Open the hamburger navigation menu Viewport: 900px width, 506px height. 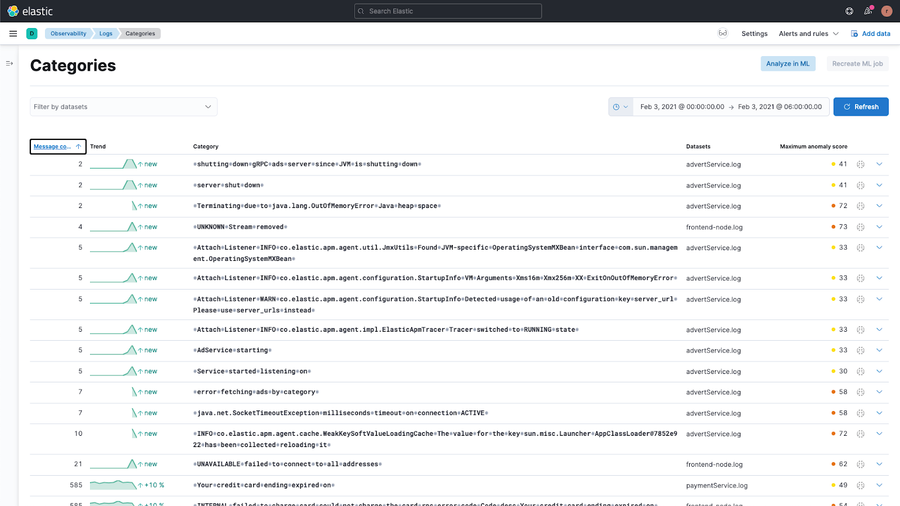[x=13, y=33]
